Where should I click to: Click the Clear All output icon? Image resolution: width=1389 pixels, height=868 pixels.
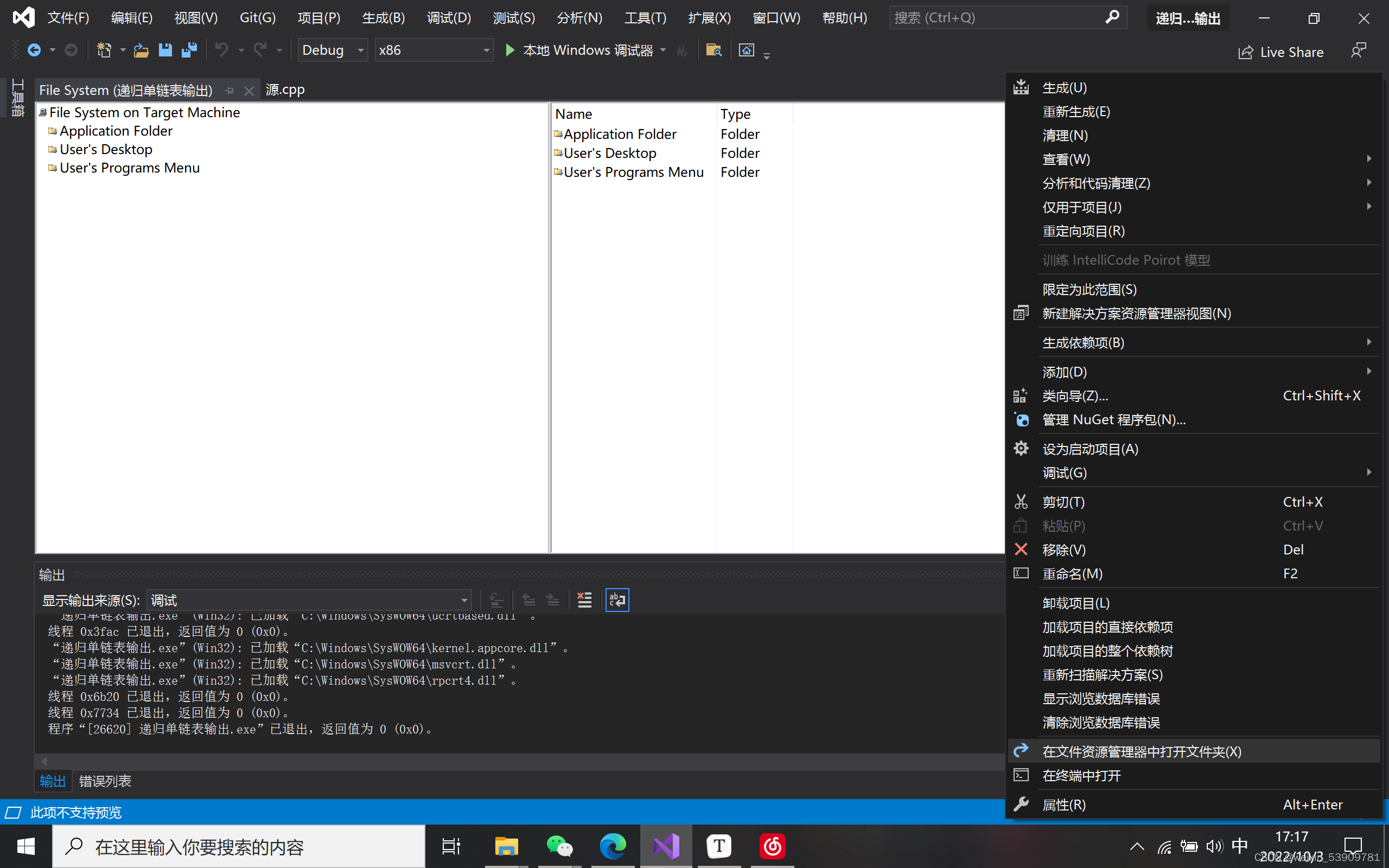584,600
